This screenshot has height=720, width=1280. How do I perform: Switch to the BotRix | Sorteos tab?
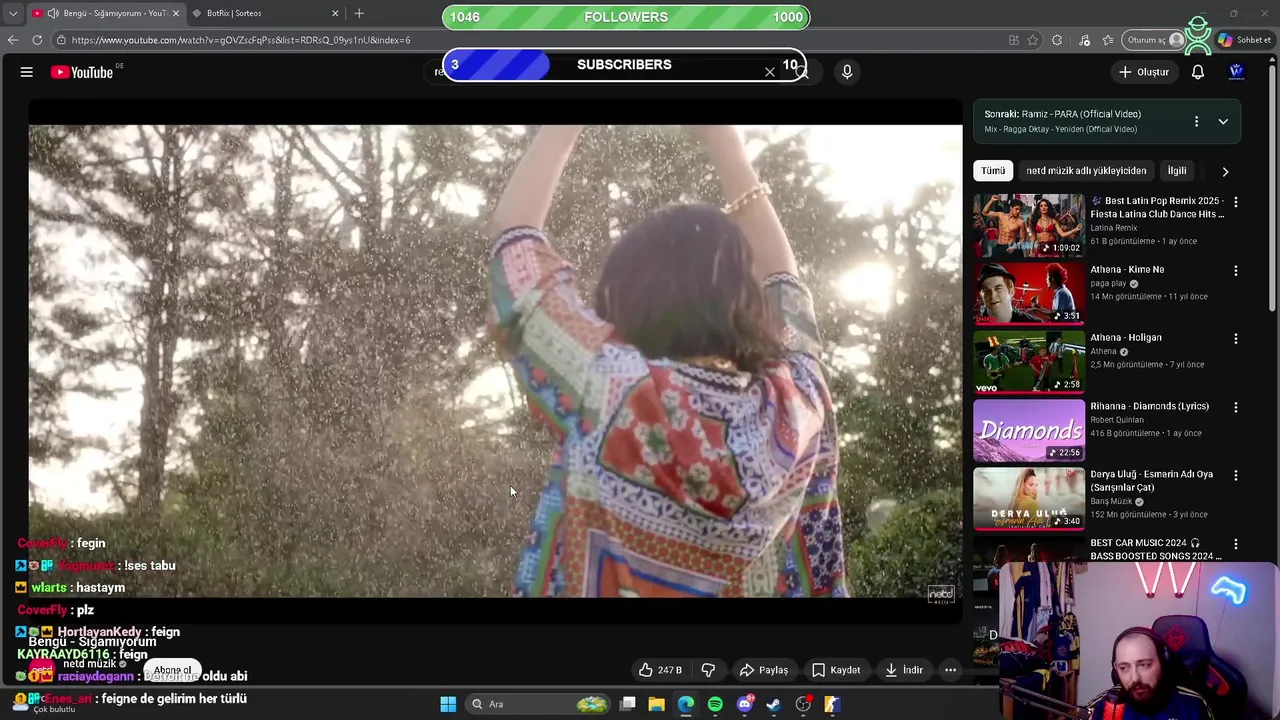264,13
